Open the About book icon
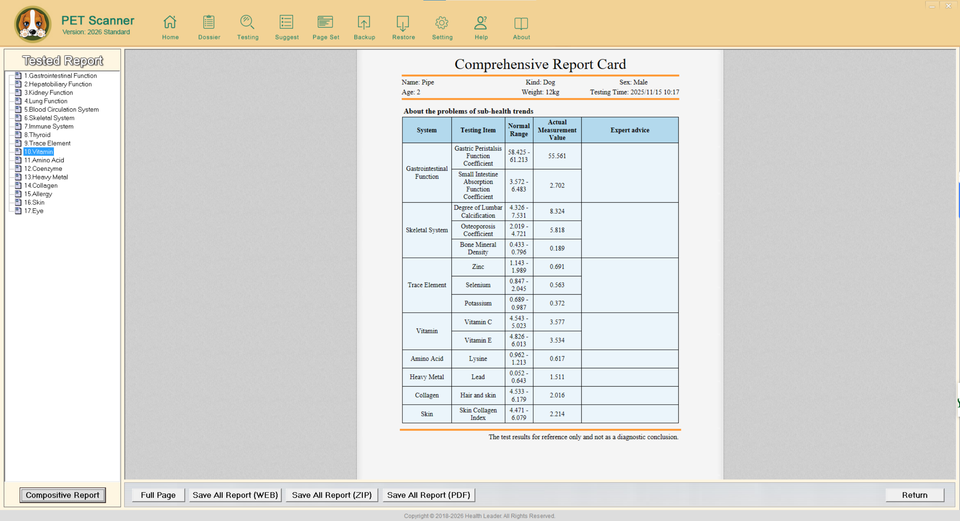 (x=521, y=28)
